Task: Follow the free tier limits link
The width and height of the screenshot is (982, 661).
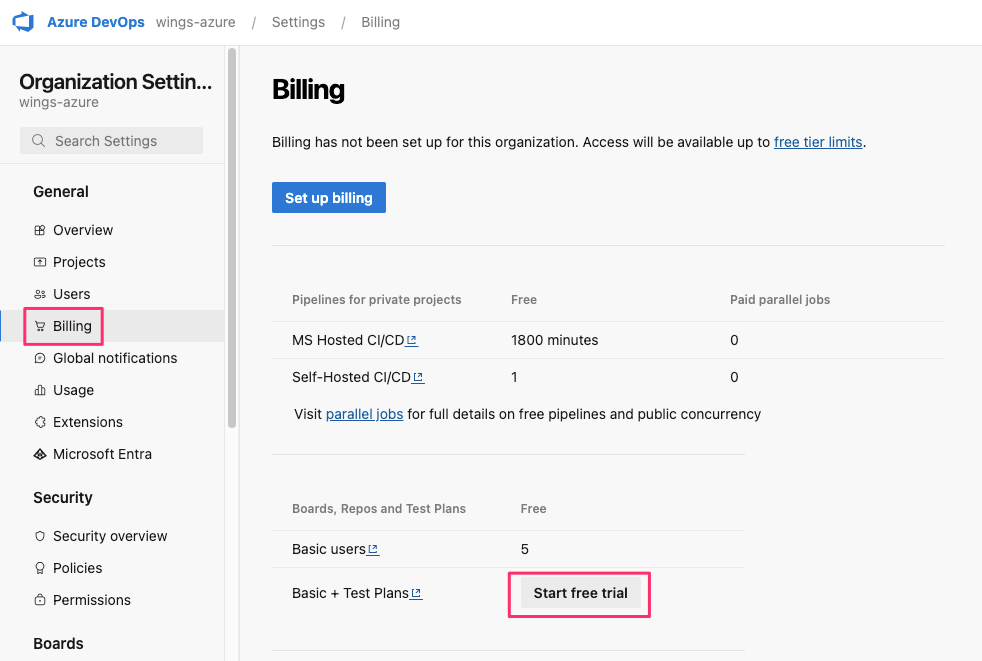Action: (817, 142)
